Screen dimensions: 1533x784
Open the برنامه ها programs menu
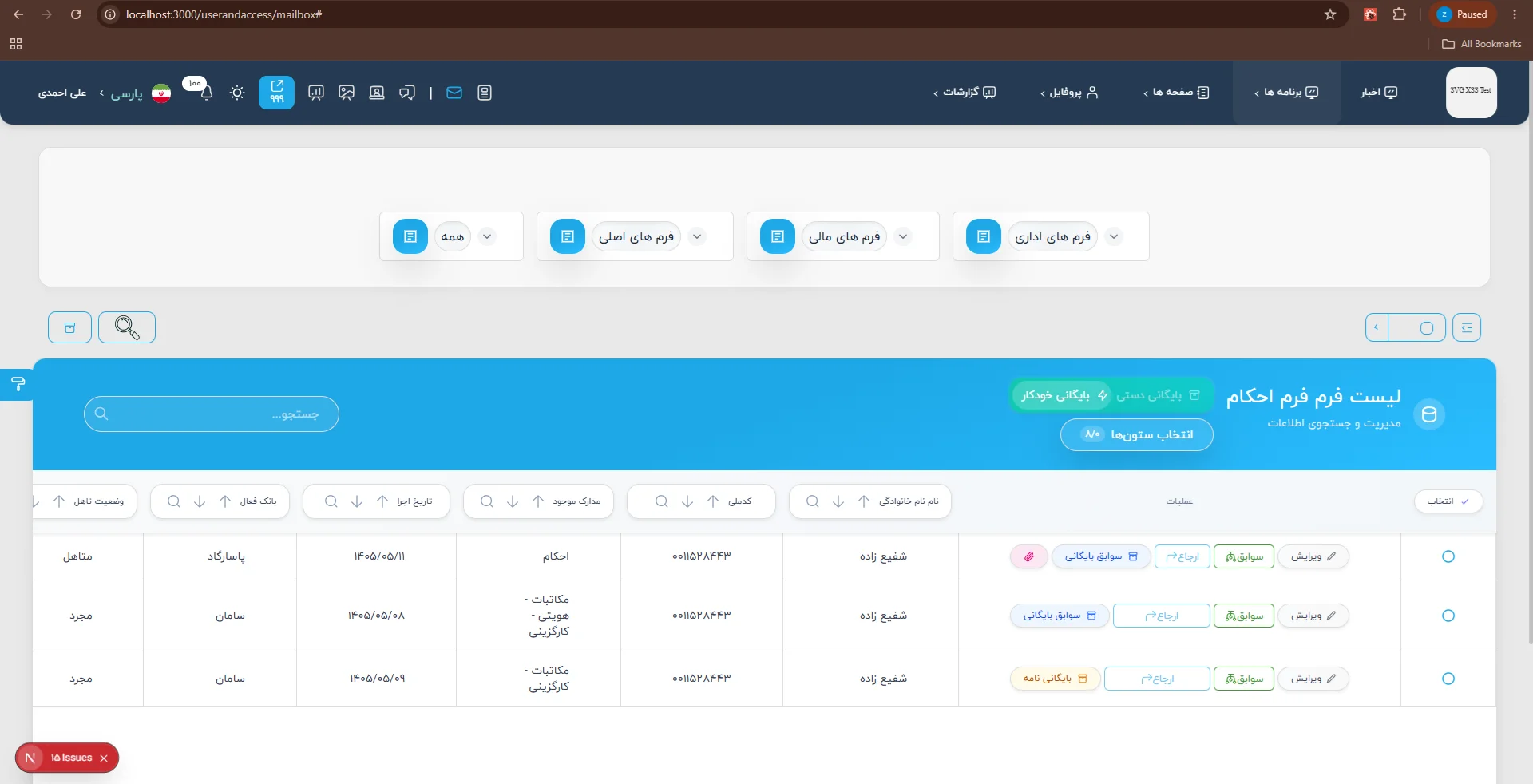click(x=1286, y=93)
